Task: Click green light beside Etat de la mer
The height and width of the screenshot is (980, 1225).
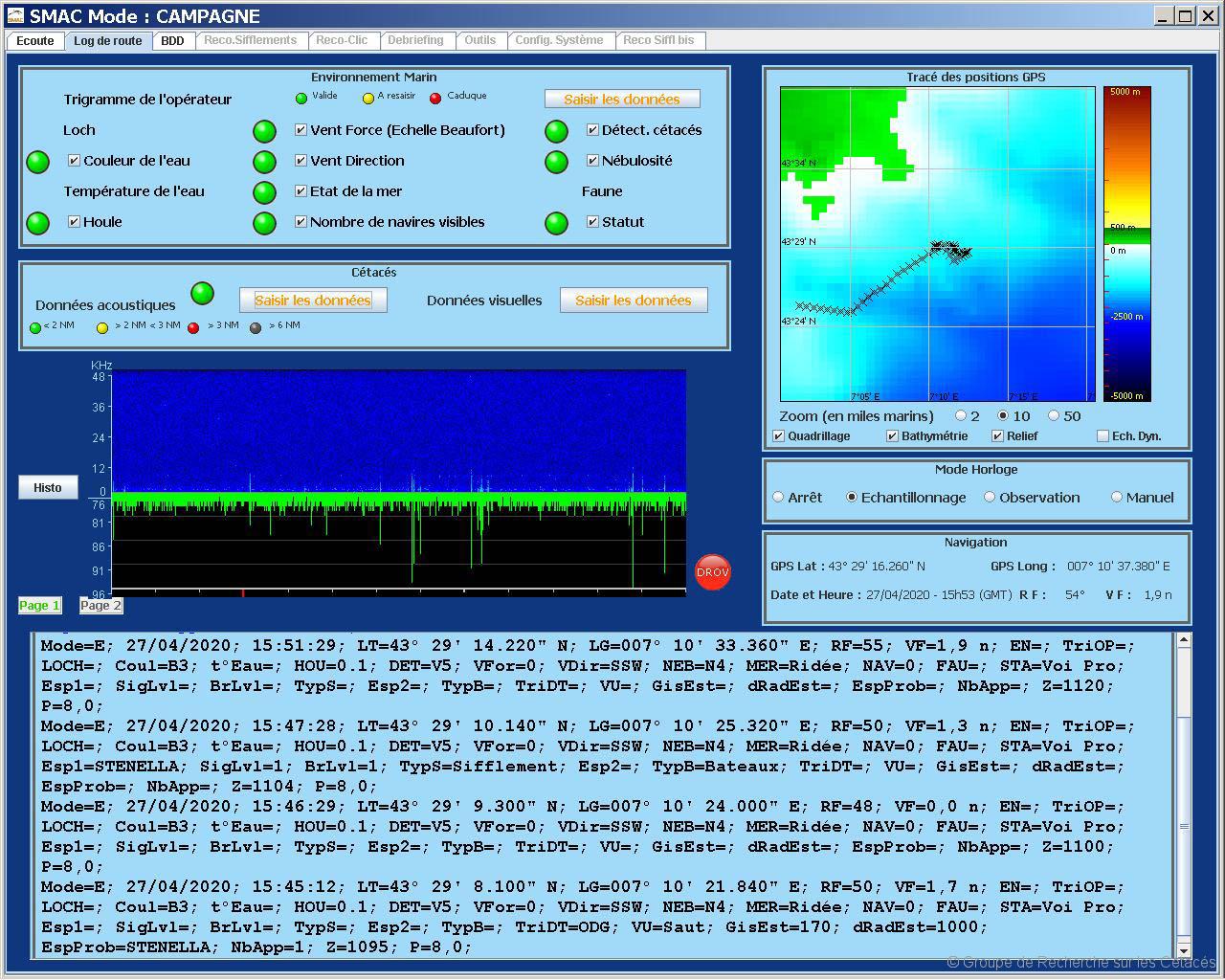Action: tap(264, 192)
